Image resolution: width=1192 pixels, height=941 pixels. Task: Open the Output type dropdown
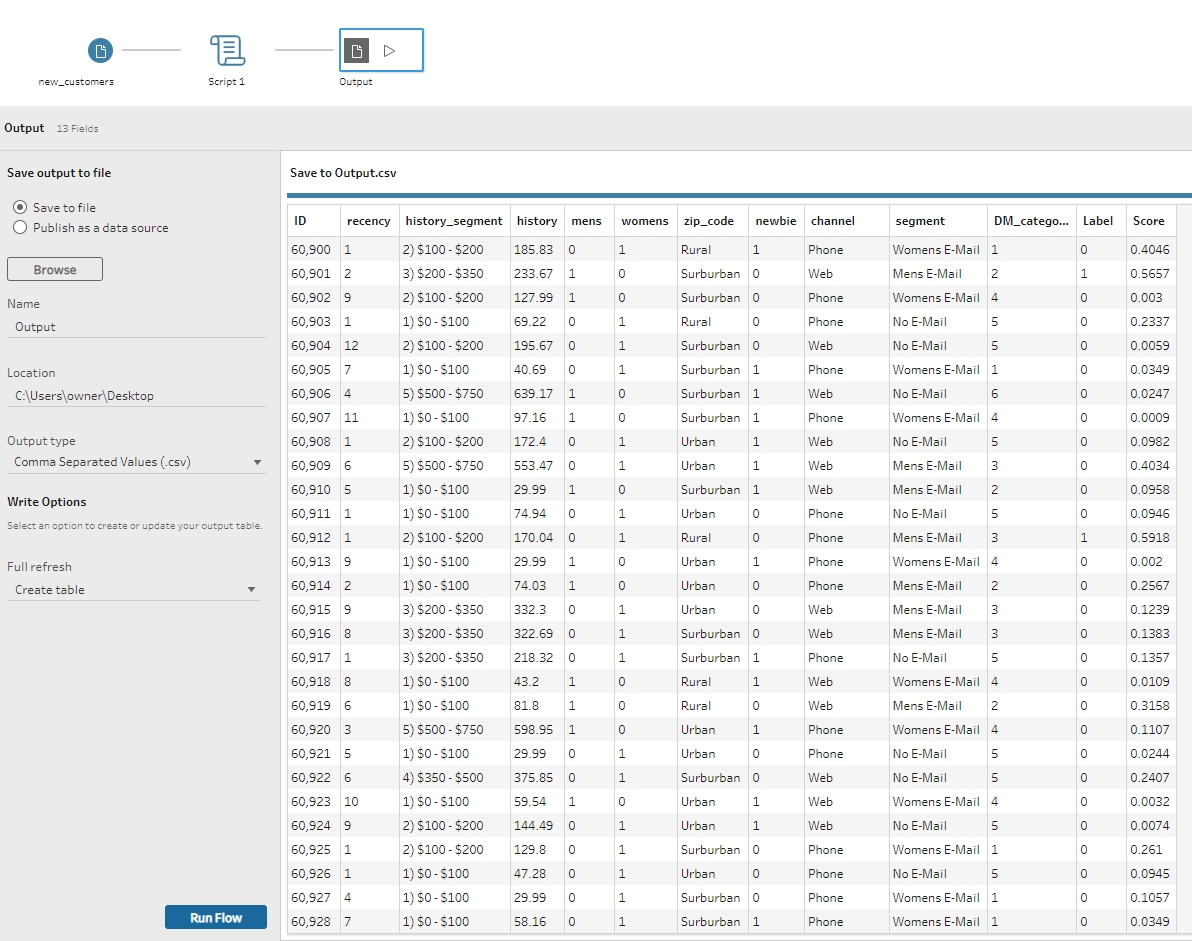click(x=137, y=462)
